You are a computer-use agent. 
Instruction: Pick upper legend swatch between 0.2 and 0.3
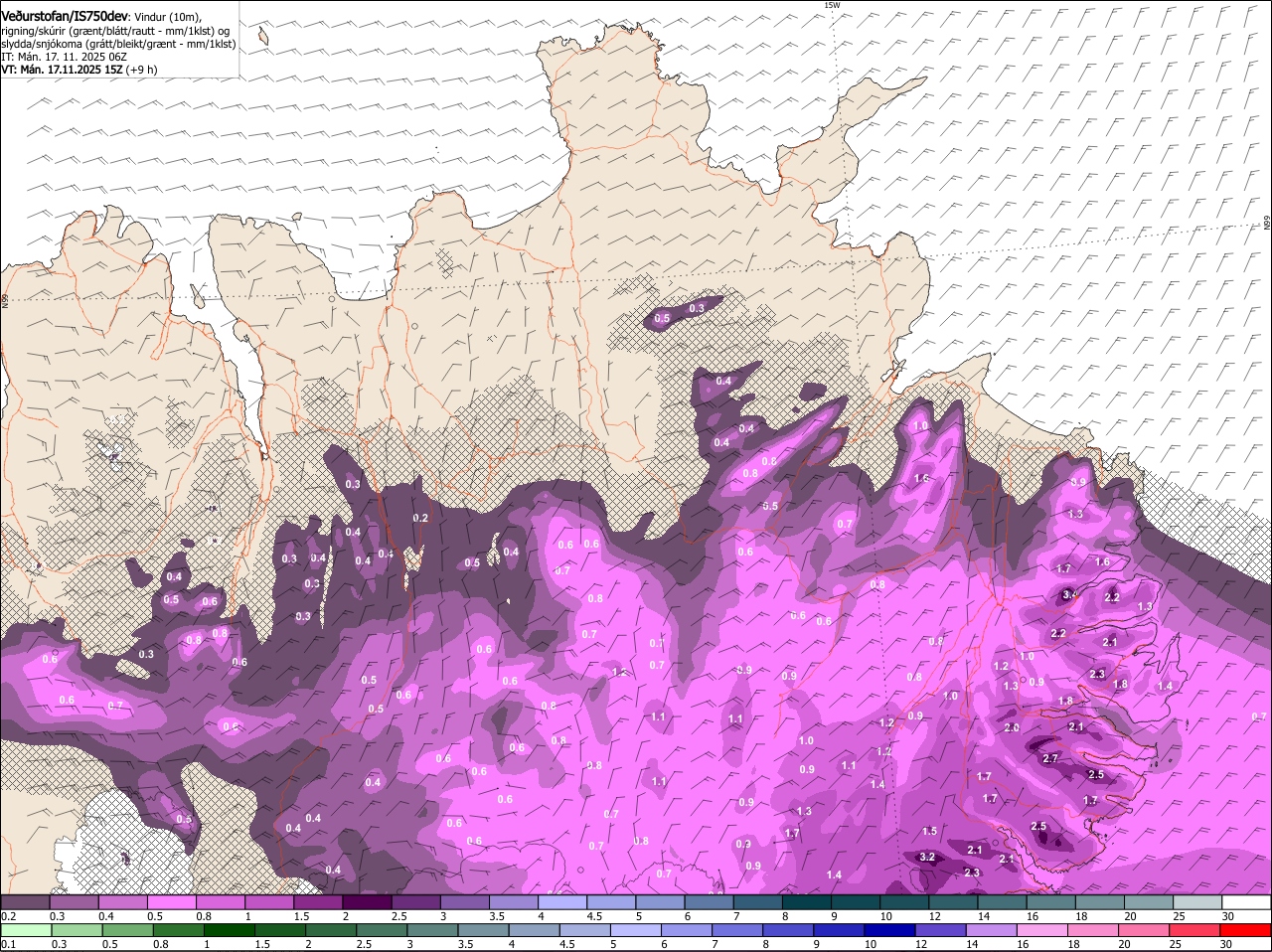[25, 902]
